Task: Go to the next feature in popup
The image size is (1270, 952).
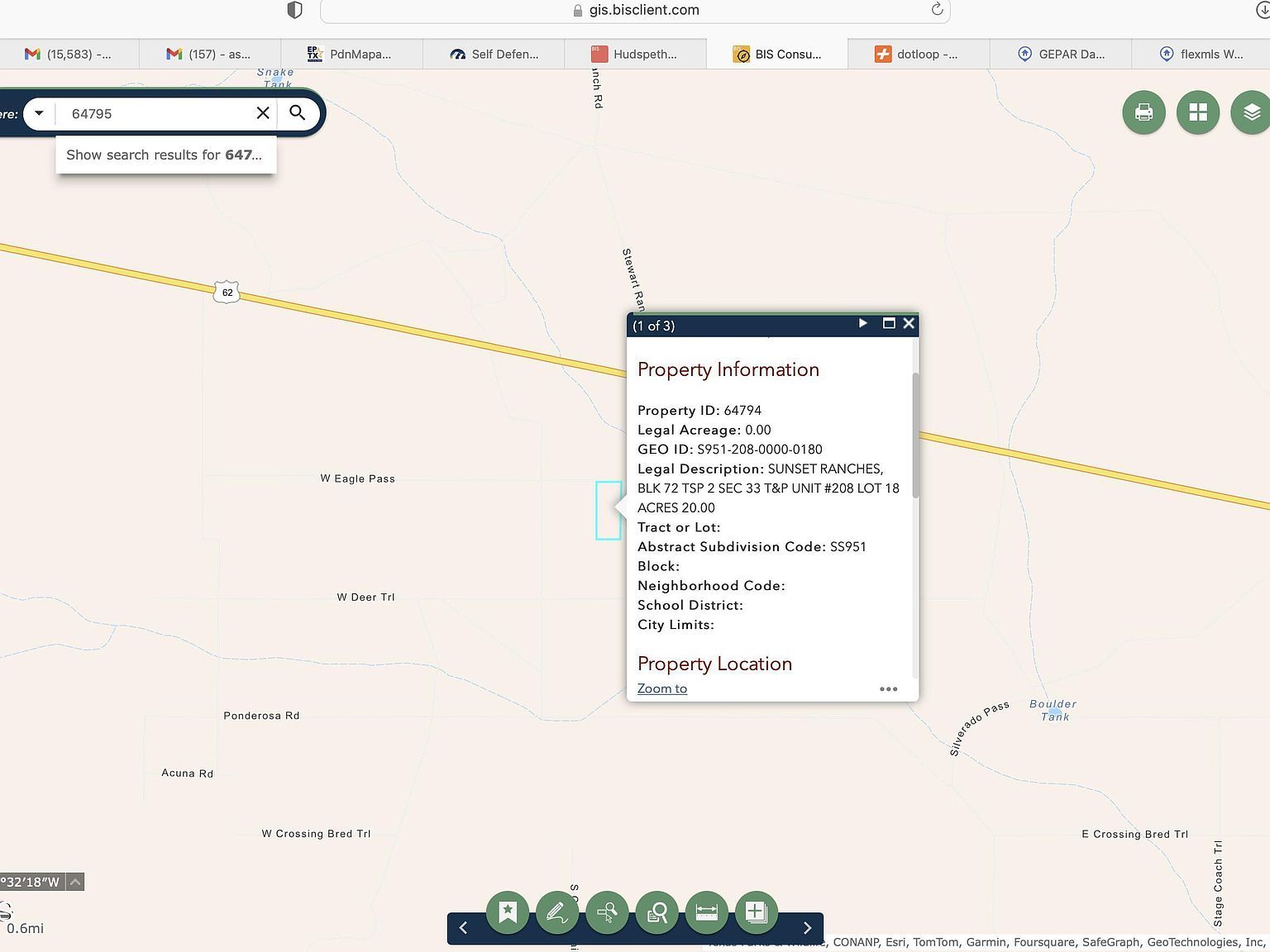Action: tap(862, 324)
